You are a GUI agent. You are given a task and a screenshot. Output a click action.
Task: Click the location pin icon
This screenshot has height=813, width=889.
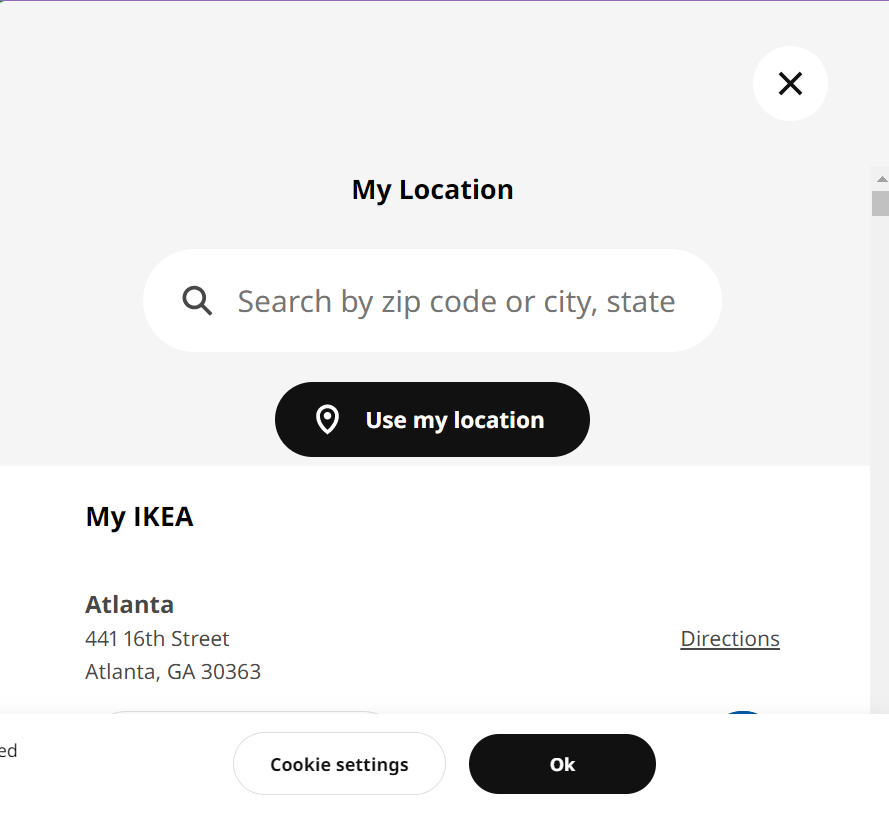tap(327, 420)
